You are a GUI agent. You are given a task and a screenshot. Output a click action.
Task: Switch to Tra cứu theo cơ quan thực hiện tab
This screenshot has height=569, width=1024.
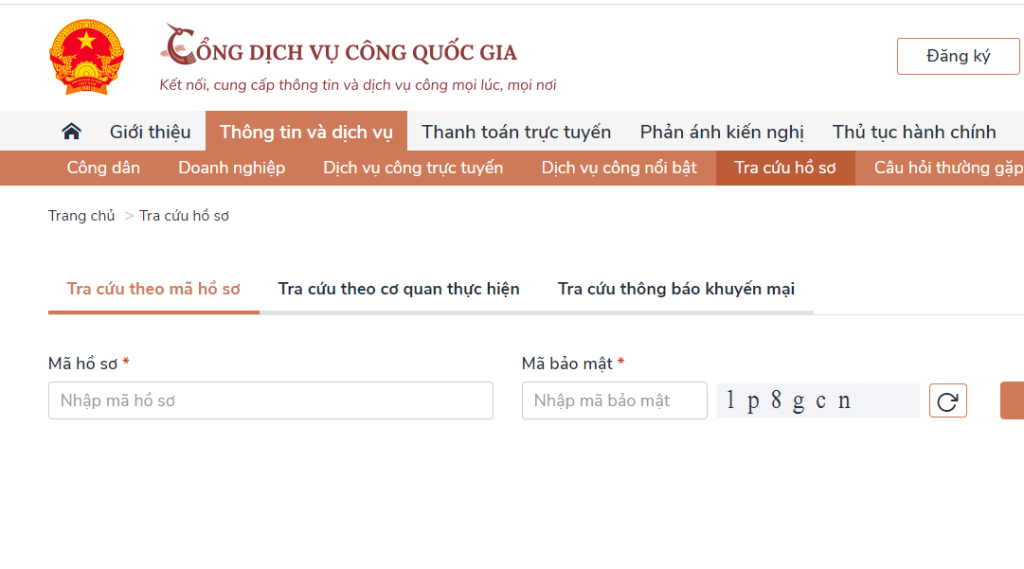[398, 289]
